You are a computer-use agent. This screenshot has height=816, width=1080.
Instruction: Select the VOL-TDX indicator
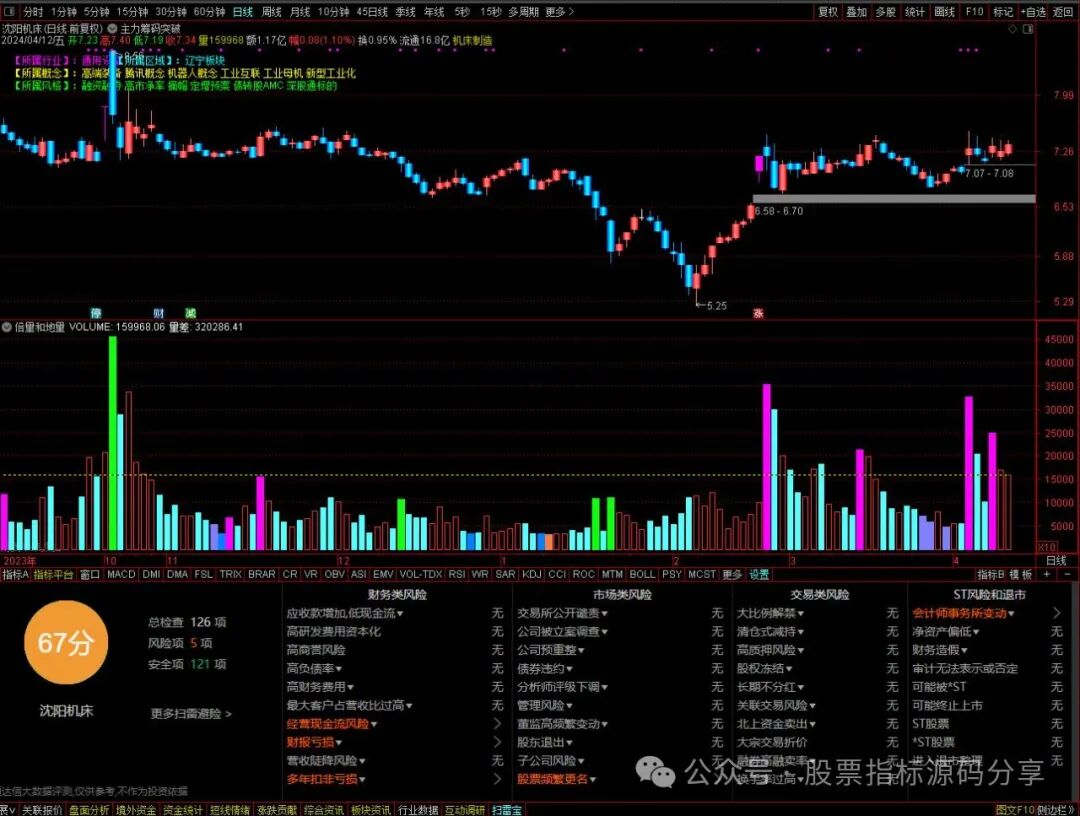420,574
